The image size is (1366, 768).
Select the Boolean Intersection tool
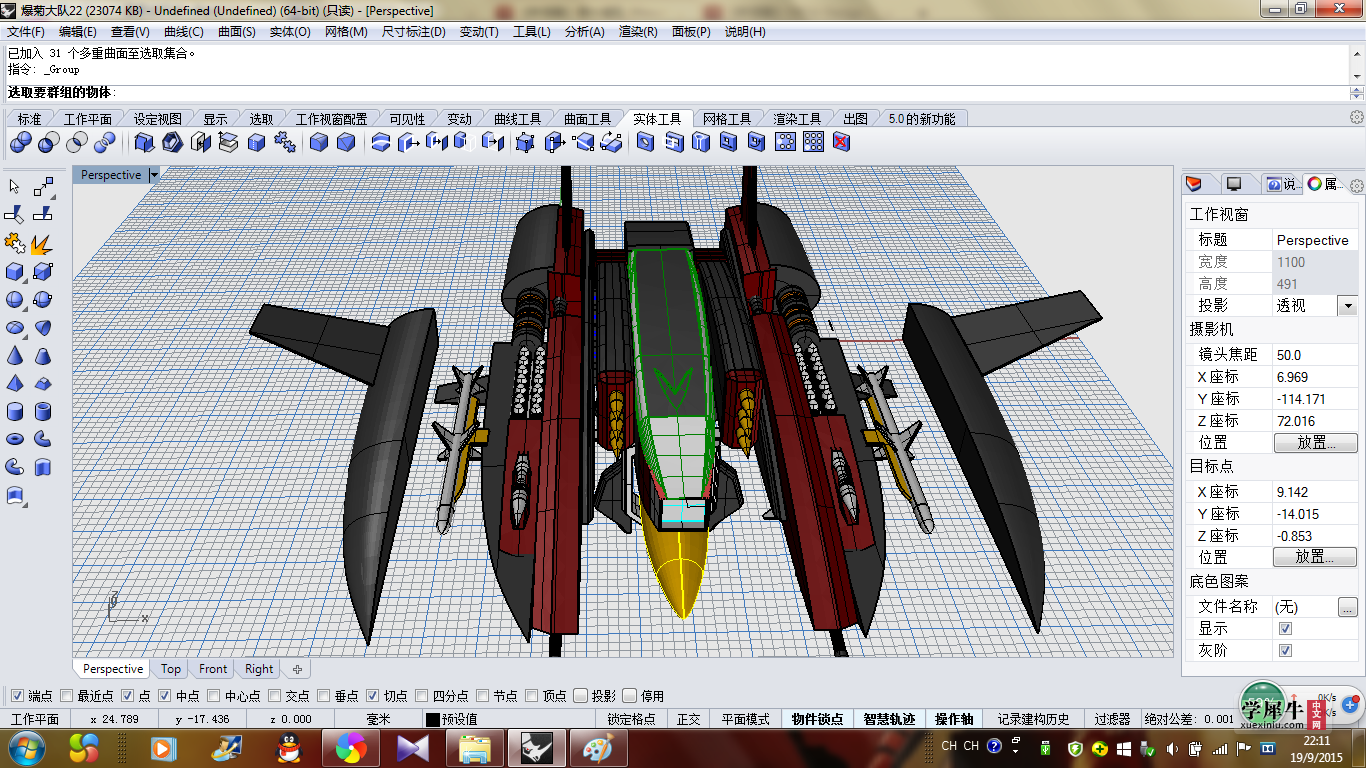click(x=76, y=143)
